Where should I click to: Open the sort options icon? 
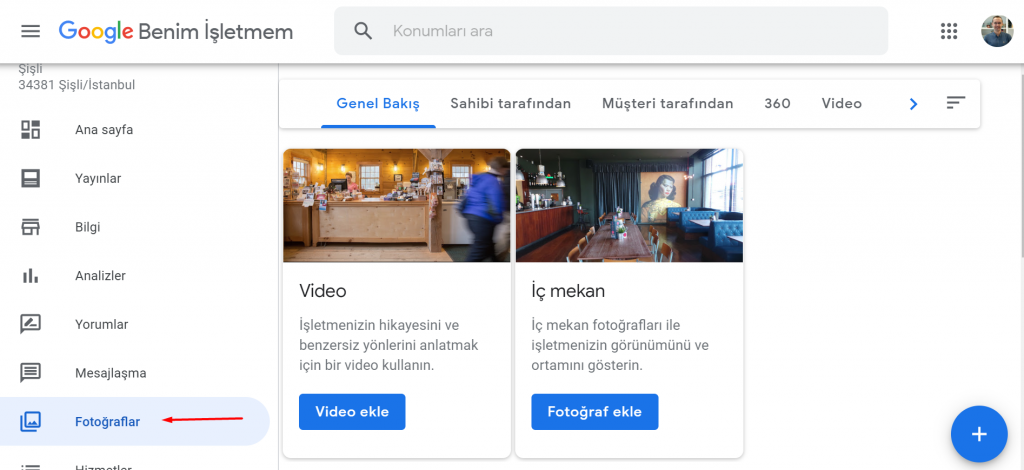[x=955, y=102]
